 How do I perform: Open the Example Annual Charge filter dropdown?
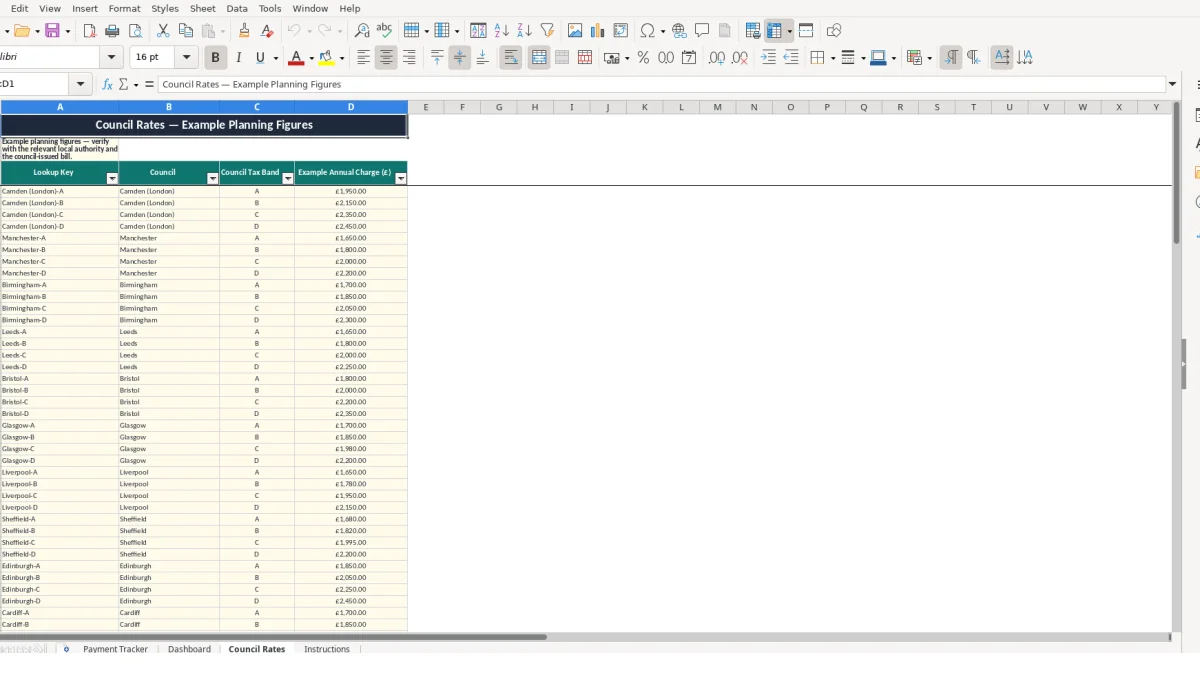click(x=401, y=178)
